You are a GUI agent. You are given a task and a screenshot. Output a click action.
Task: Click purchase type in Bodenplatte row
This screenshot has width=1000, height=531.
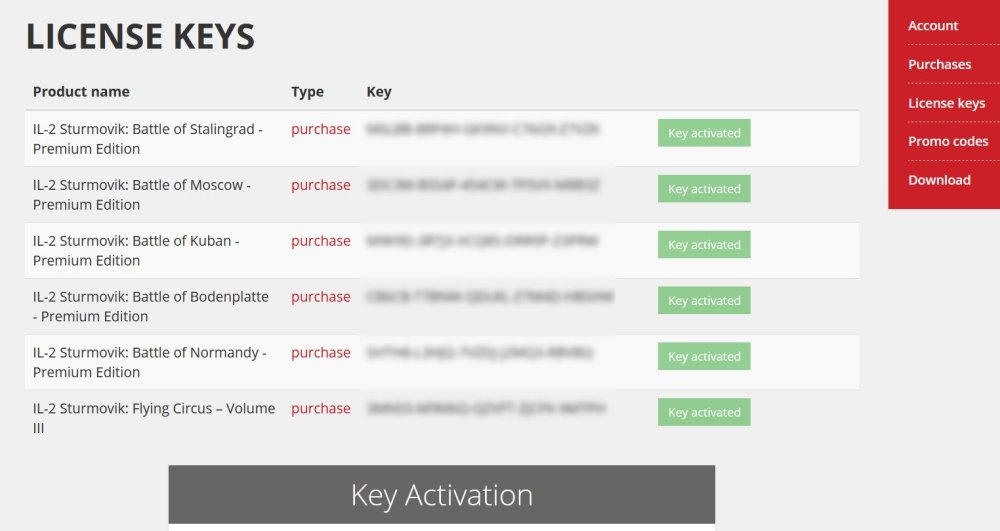tap(320, 297)
